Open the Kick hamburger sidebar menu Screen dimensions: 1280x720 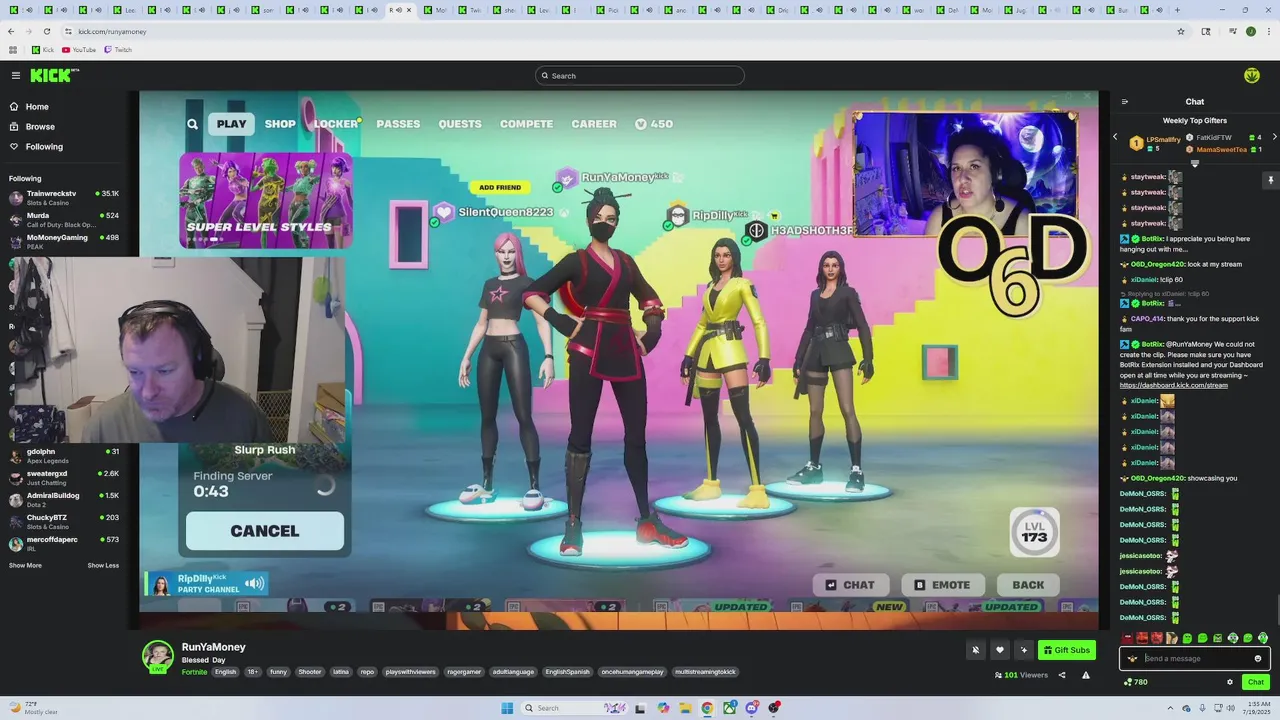[x=16, y=75]
